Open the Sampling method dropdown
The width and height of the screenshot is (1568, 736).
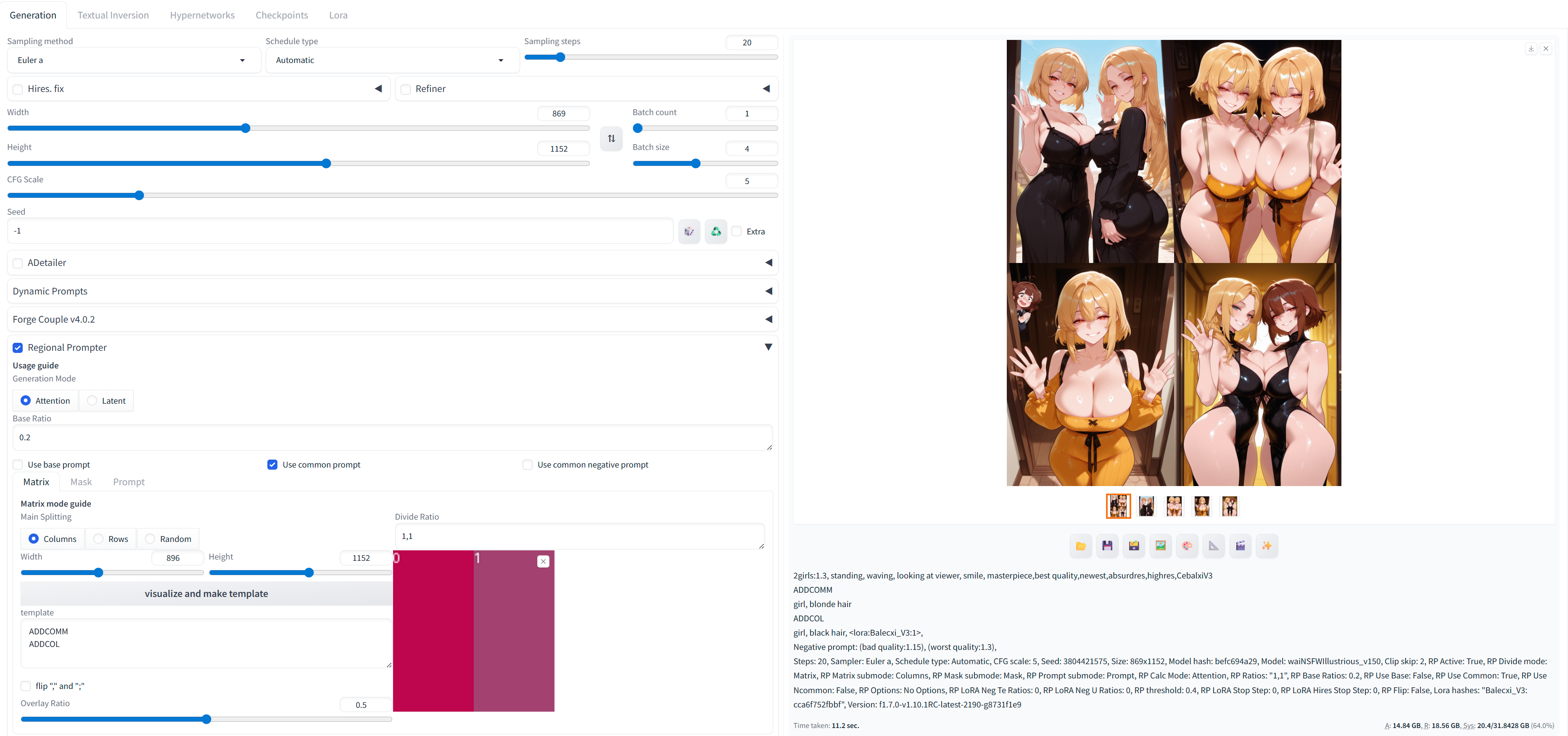click(134, 60)
